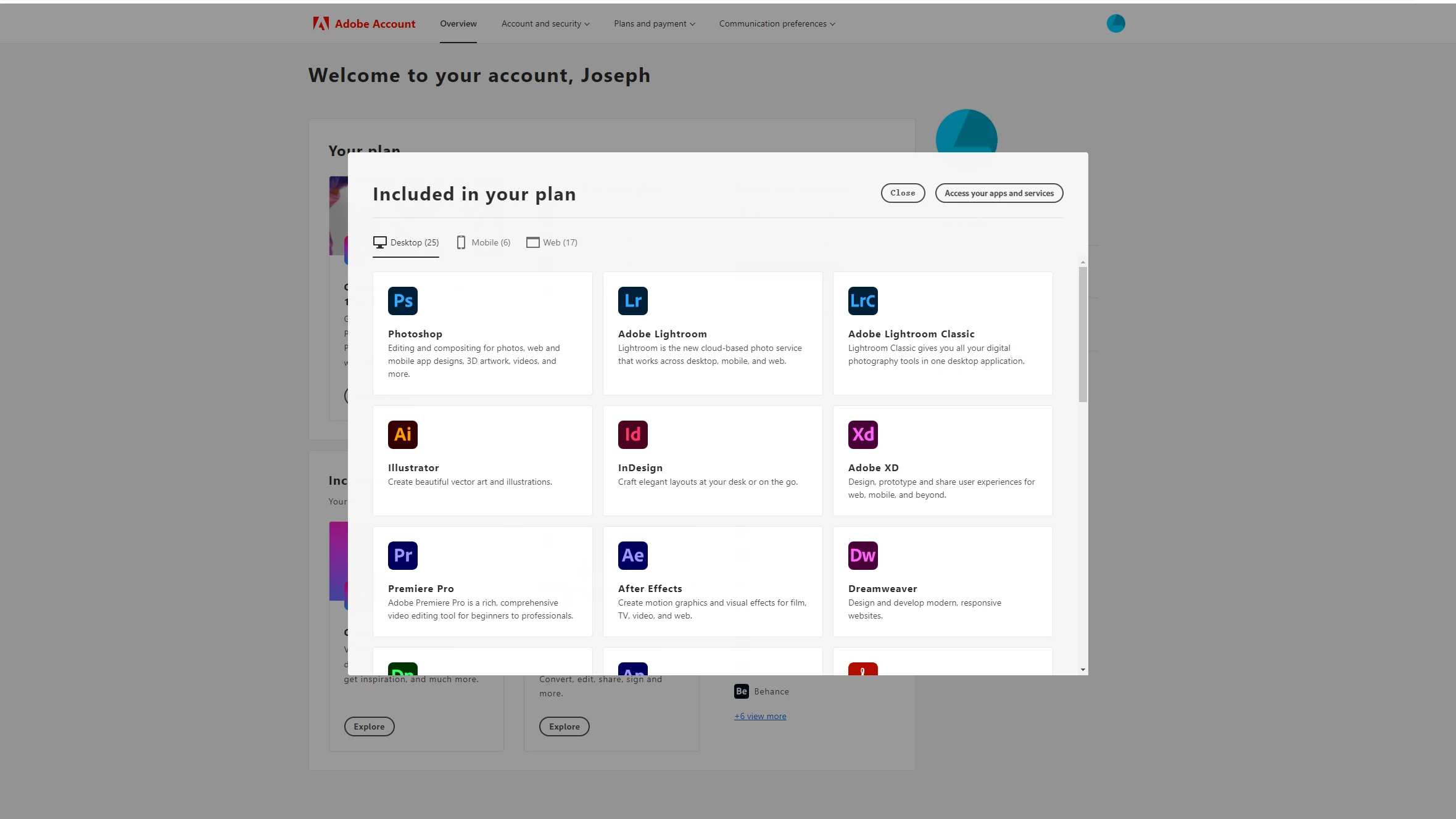Click the Photoshop Ps app icon
The image size is (1456, 819).
tap(402, 301)
